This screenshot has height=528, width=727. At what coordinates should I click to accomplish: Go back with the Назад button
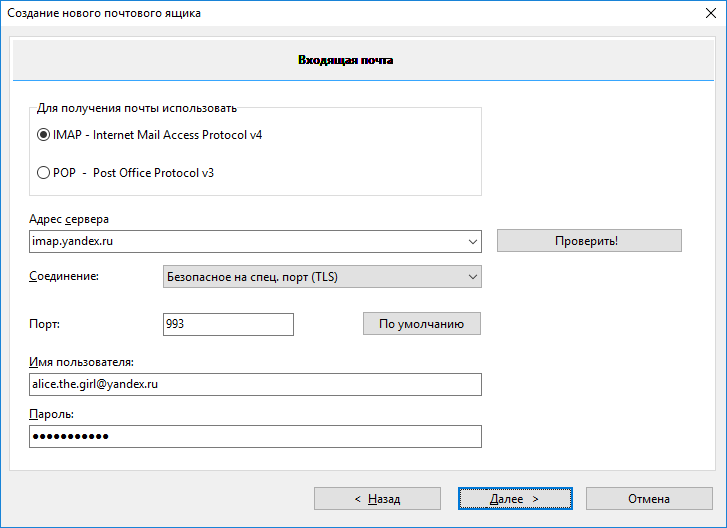click(377, 498)
